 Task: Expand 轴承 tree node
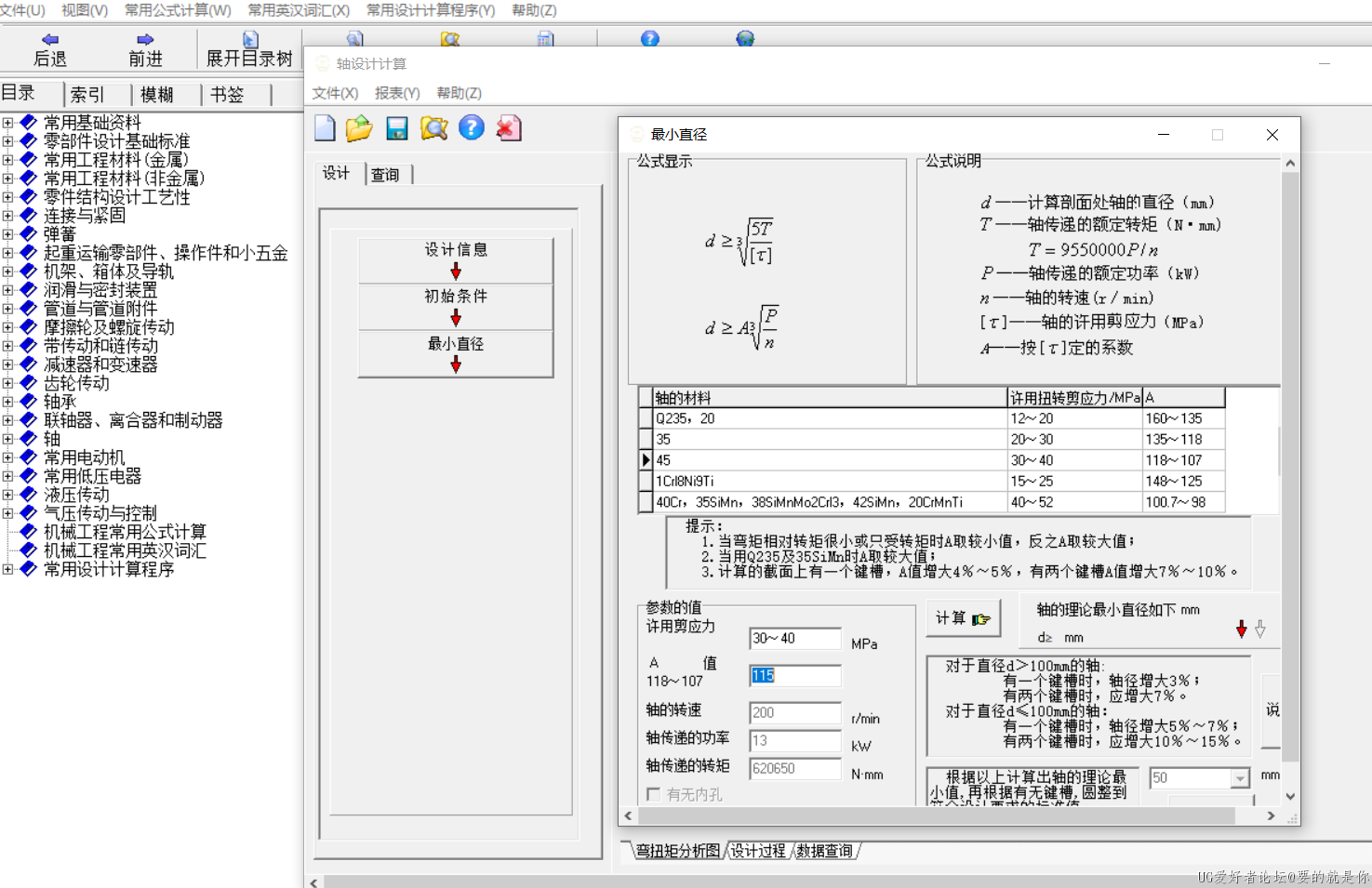pyautogui.click(x=7, y=402)
